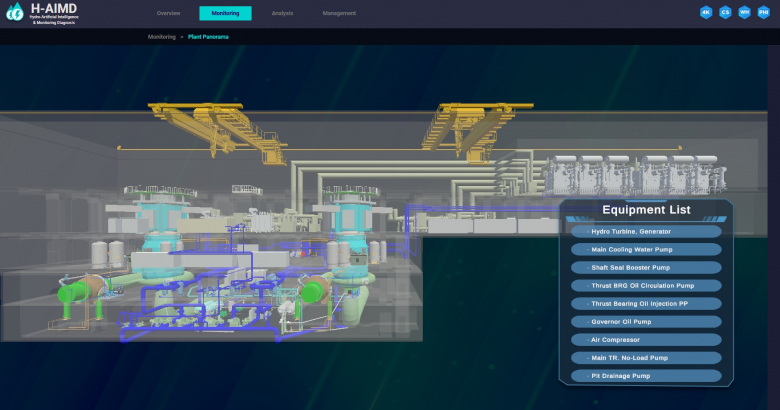
Task: Click the CS hexagon icon
Action: pyautogui.click(x=725, y=13)
